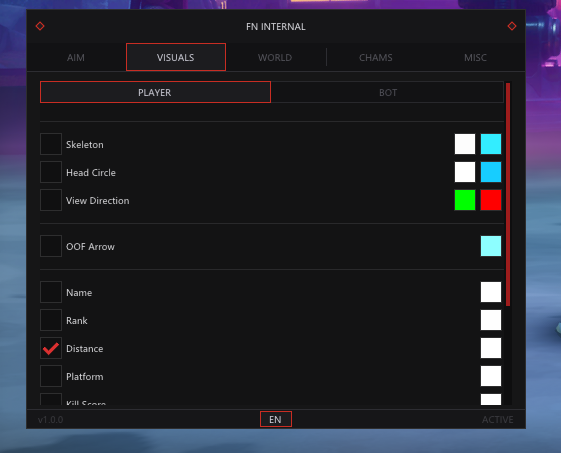This screenshot has height=453, width=561.
Task: Open the green swatch for View Direction
Action: pos(465,200)
